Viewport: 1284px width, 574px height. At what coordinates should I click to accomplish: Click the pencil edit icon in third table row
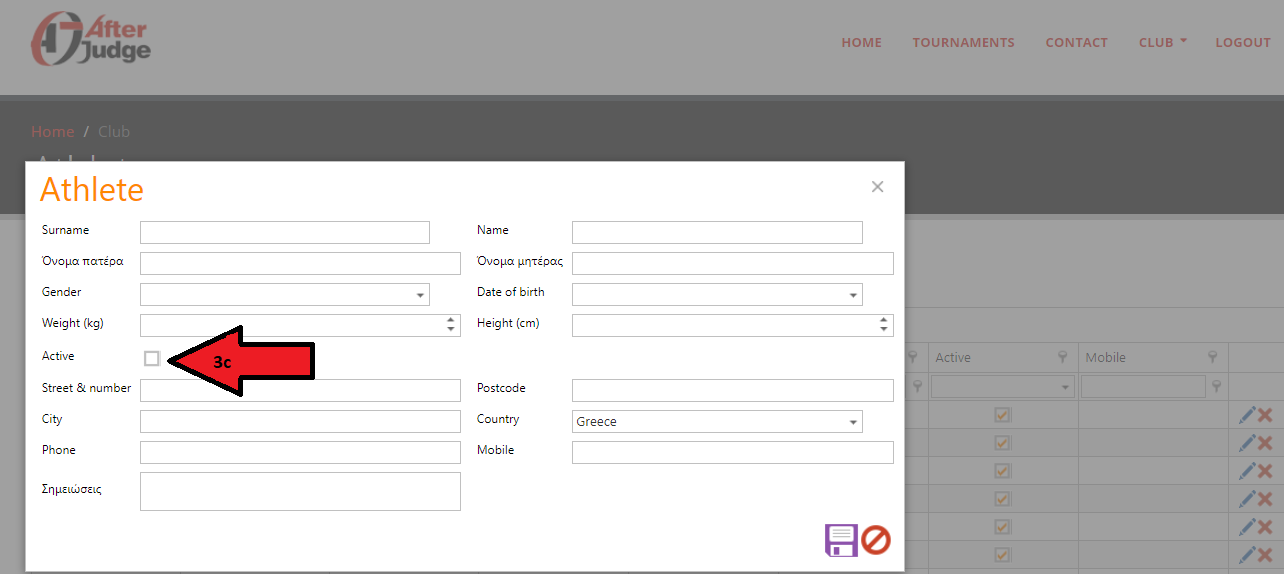(x=1246, y=471)
